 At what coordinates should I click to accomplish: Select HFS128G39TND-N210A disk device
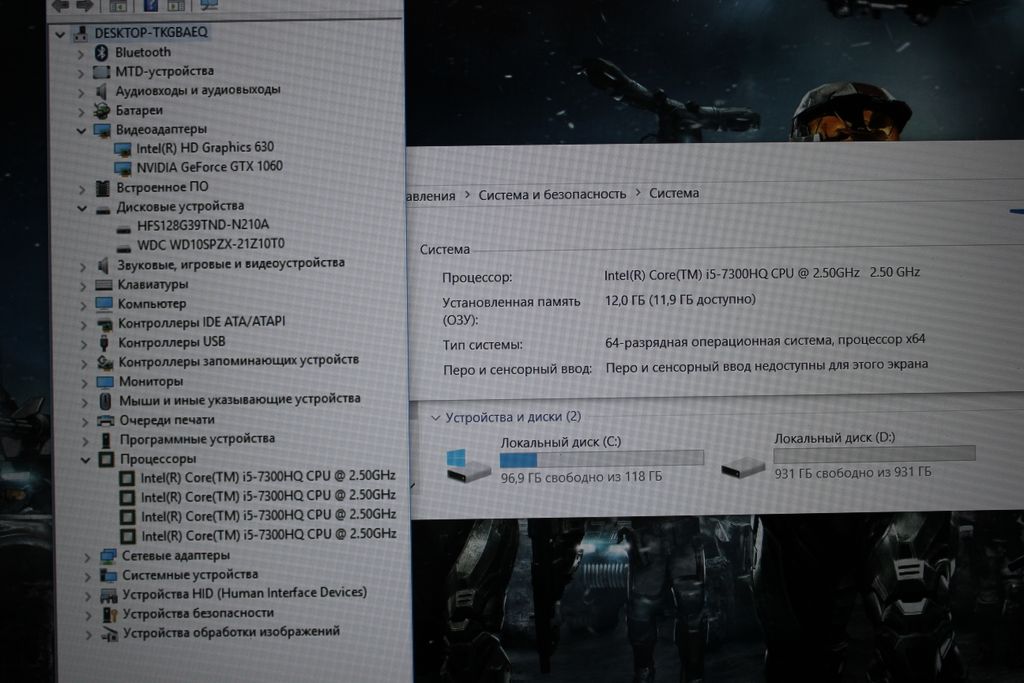tap(203, 225)
